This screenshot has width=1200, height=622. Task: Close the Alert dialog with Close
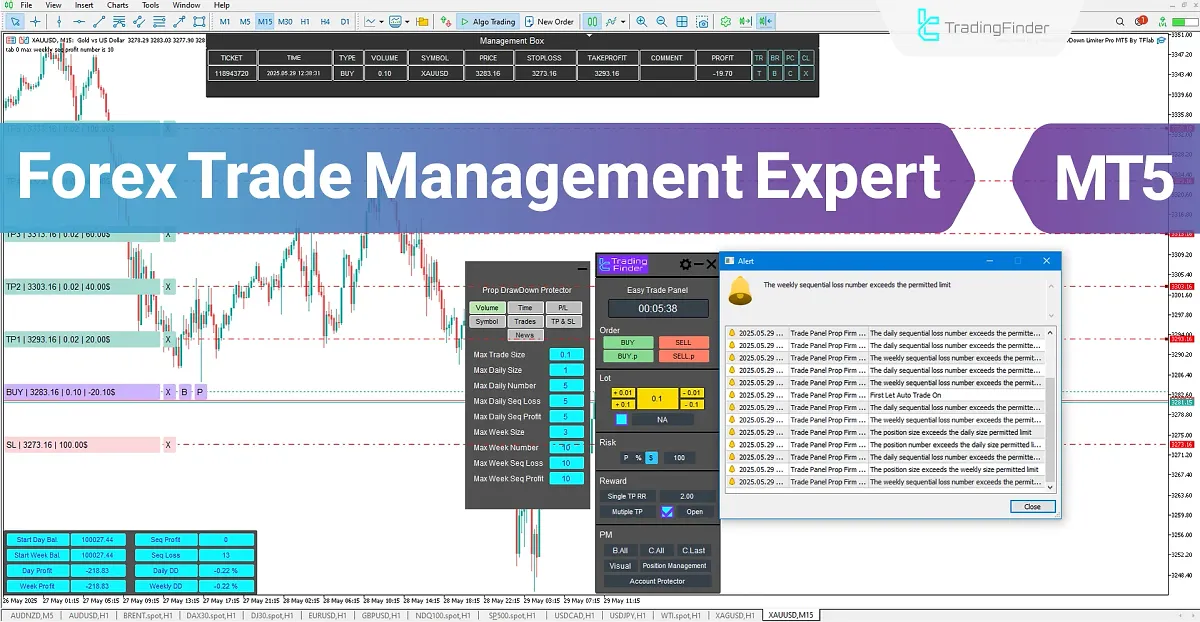coord(1032,506)
